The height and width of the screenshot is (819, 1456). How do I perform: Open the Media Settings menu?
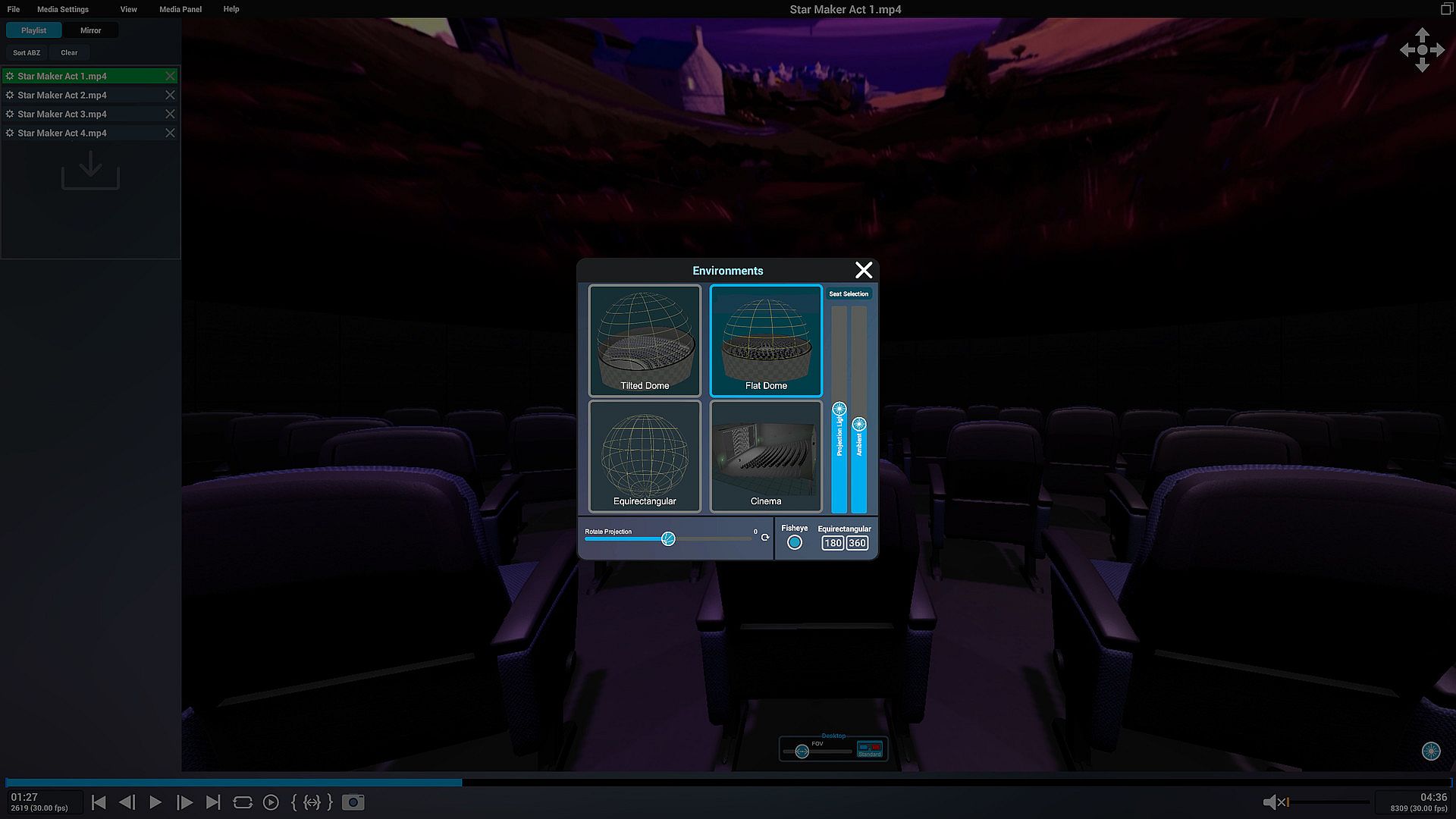tap(63, 9)
